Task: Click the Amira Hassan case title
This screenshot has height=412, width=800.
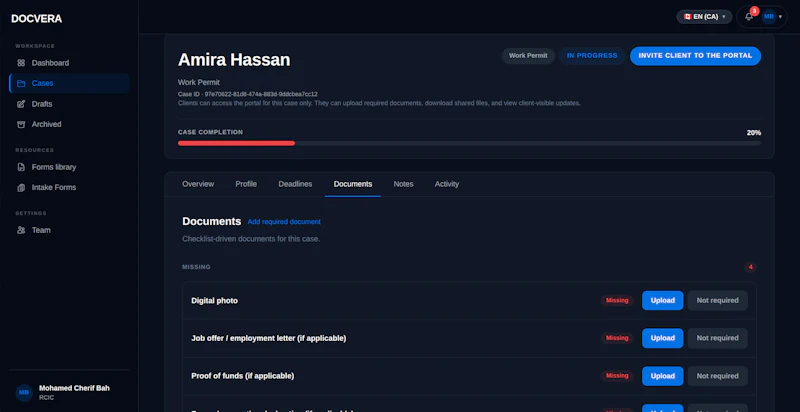Action: click(234, 60)
